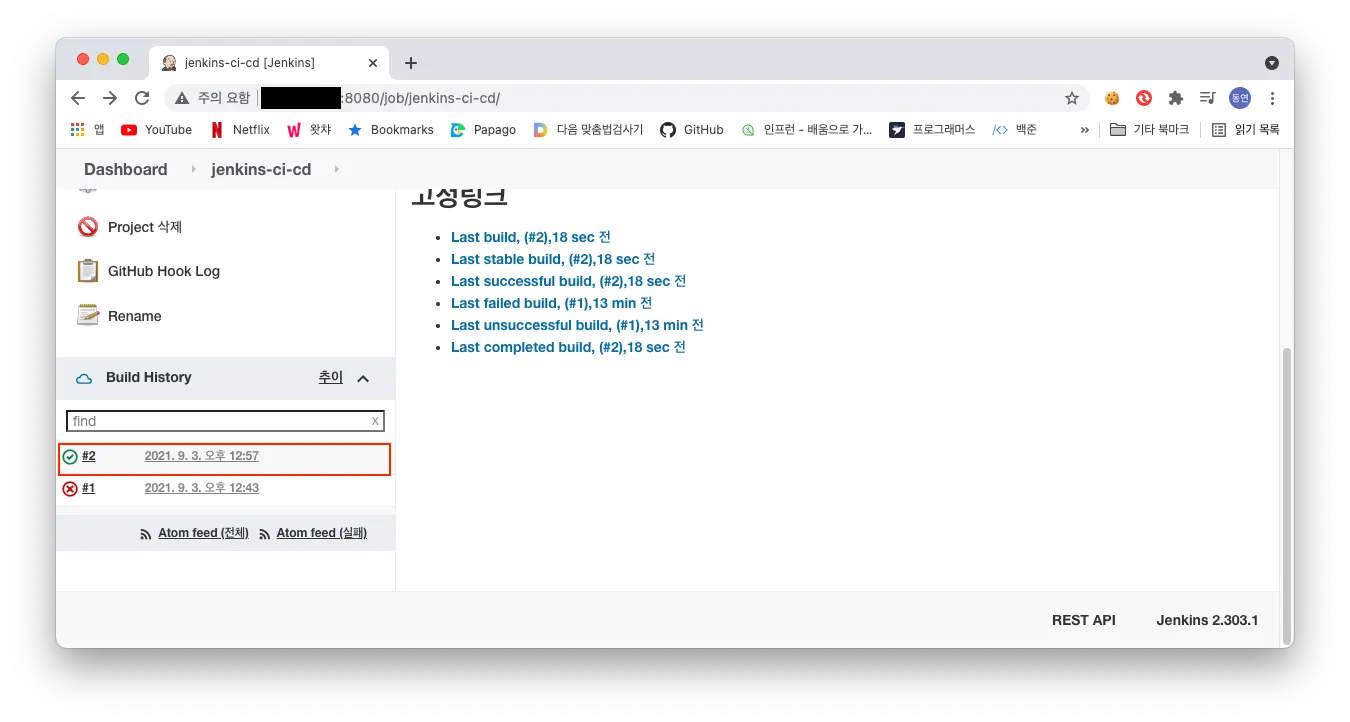
Task: Open the 다음 맞춤법검사기 bookmark
Action: pyautogui.click(x=589, y=129)
